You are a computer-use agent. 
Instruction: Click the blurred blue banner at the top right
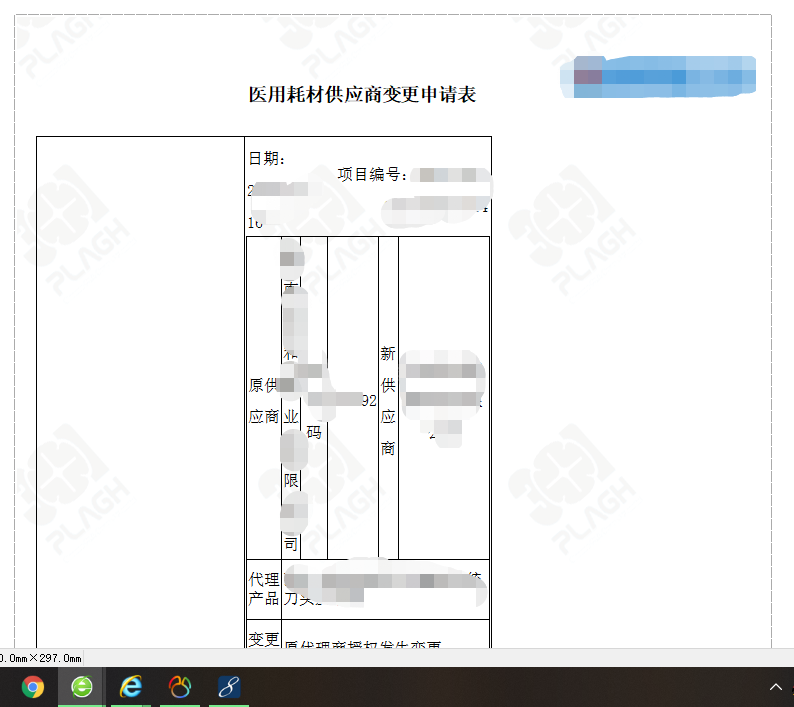point(658,77)
